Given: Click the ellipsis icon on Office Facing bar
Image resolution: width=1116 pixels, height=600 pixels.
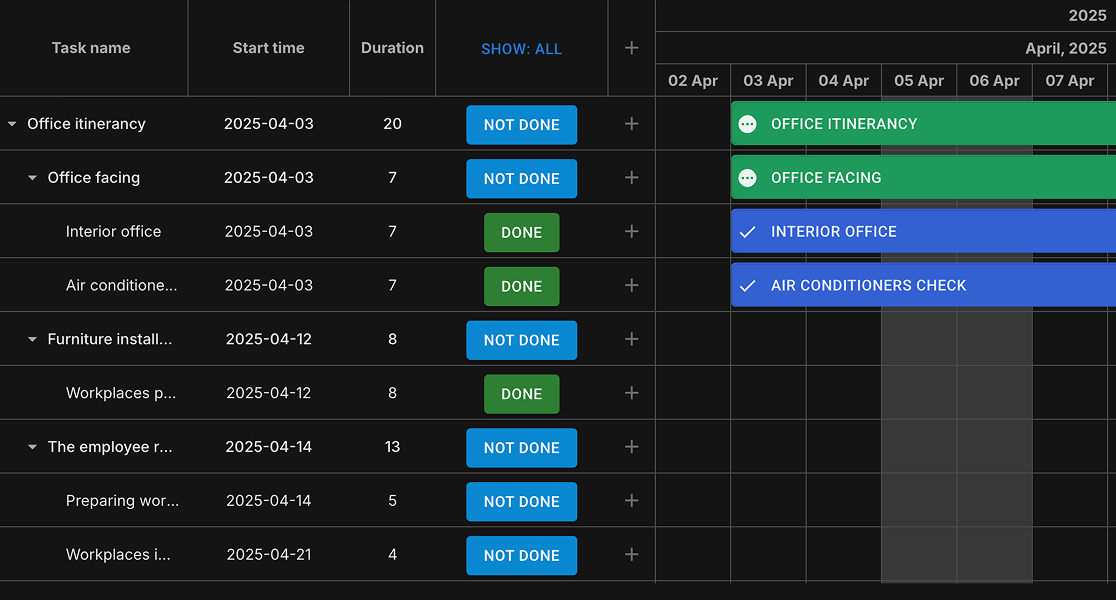Looking at the screenshot, I should (747, 178).
